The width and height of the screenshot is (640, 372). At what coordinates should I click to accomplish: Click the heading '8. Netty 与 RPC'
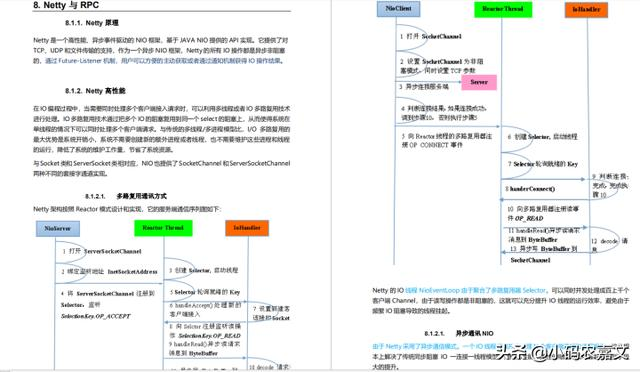66,5
